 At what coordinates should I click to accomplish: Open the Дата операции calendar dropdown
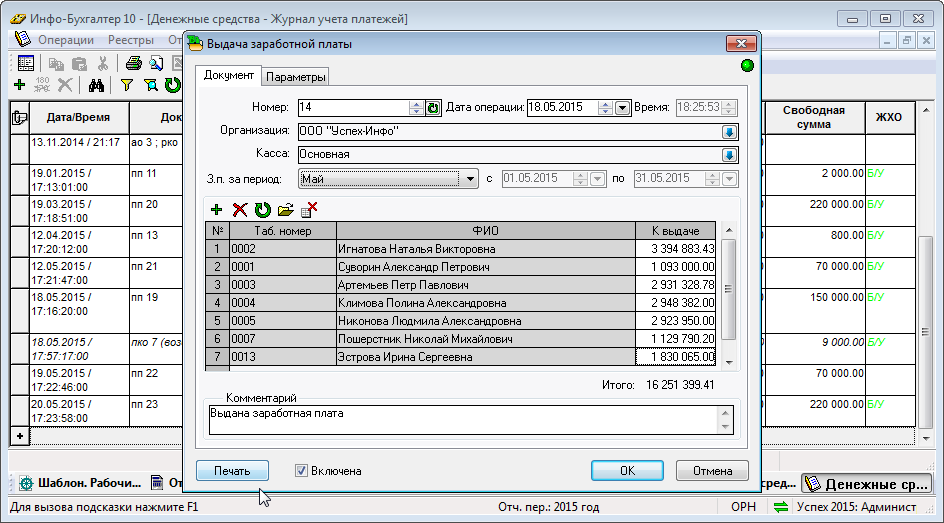[623, 108]
